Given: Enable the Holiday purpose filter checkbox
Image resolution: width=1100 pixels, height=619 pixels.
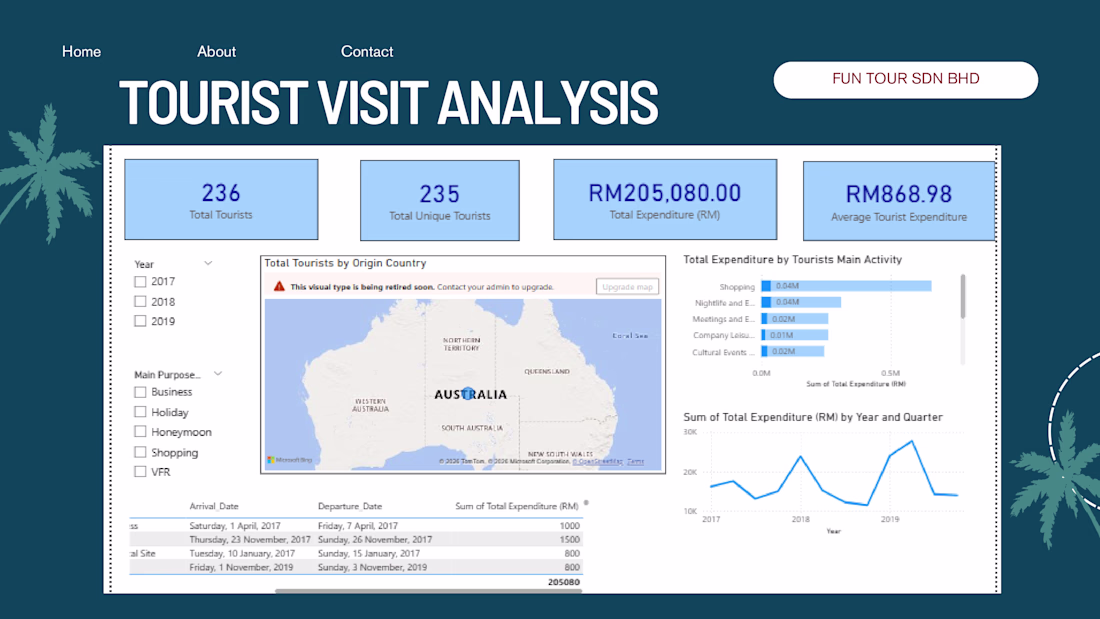Looking at the screenshot, I should coord(140,412).
